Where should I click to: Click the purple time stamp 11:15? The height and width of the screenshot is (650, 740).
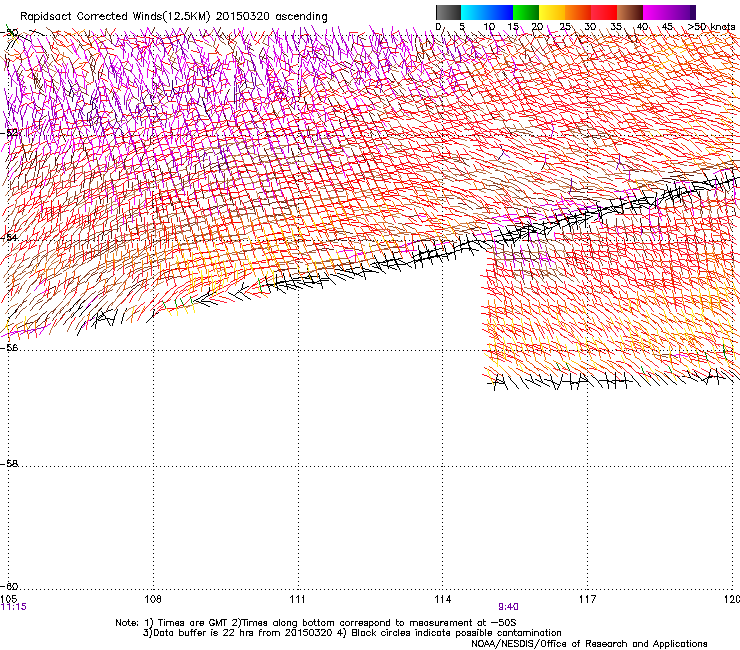click(14, 607)
